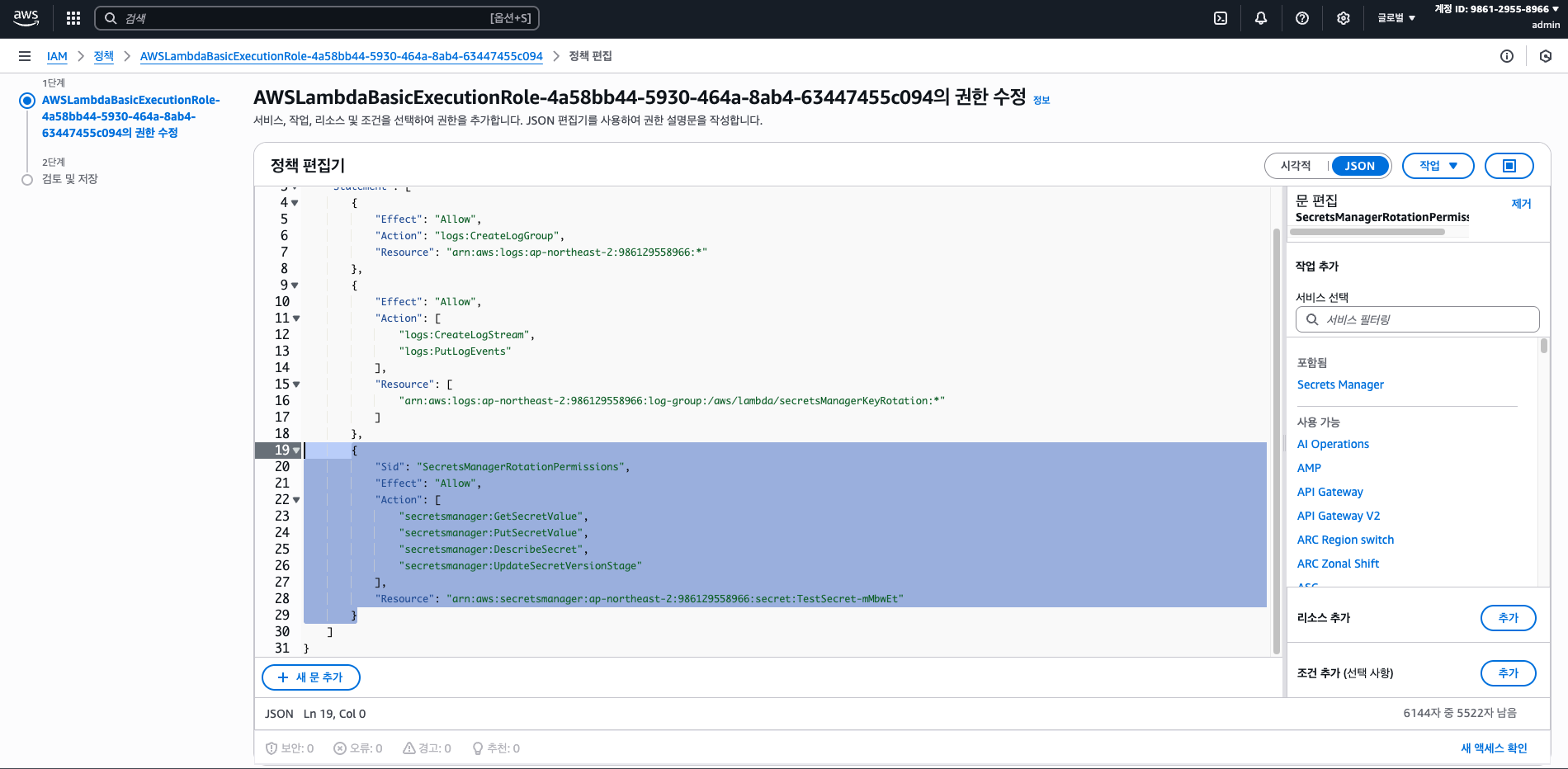Click the "secretsmanager:PutSecretValue" line

[x=493, y=533]
